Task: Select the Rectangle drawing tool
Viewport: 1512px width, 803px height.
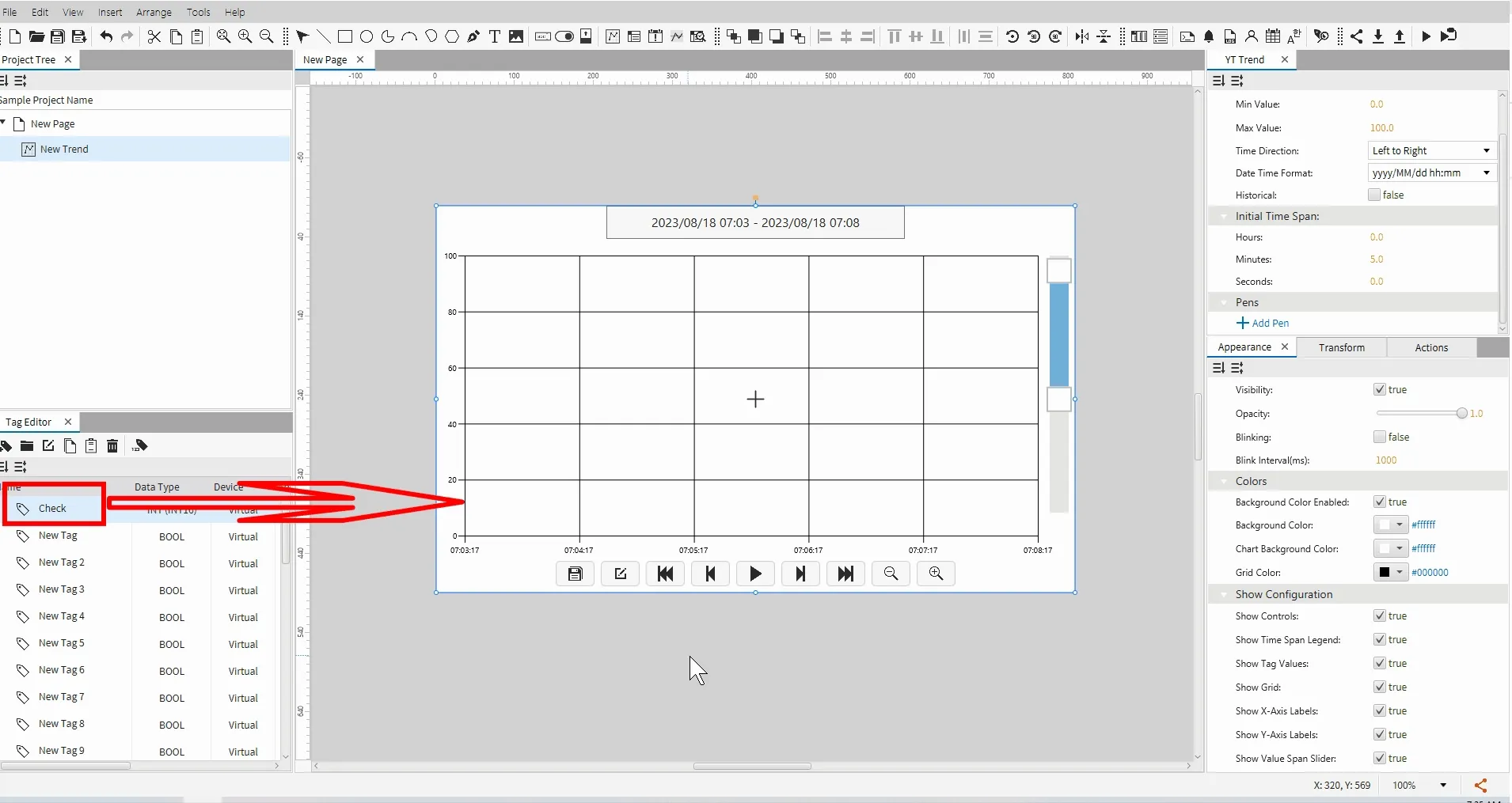Action: point(345,36)
